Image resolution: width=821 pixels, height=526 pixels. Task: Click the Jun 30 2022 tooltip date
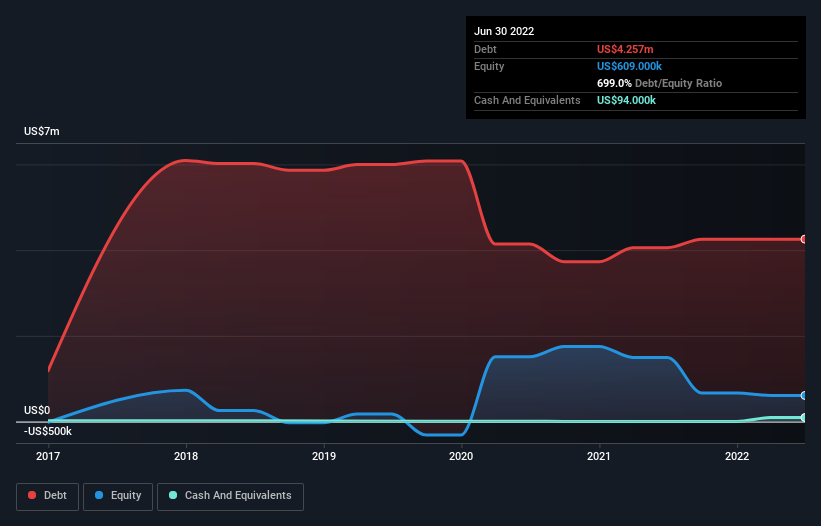[x=504, y=31]
